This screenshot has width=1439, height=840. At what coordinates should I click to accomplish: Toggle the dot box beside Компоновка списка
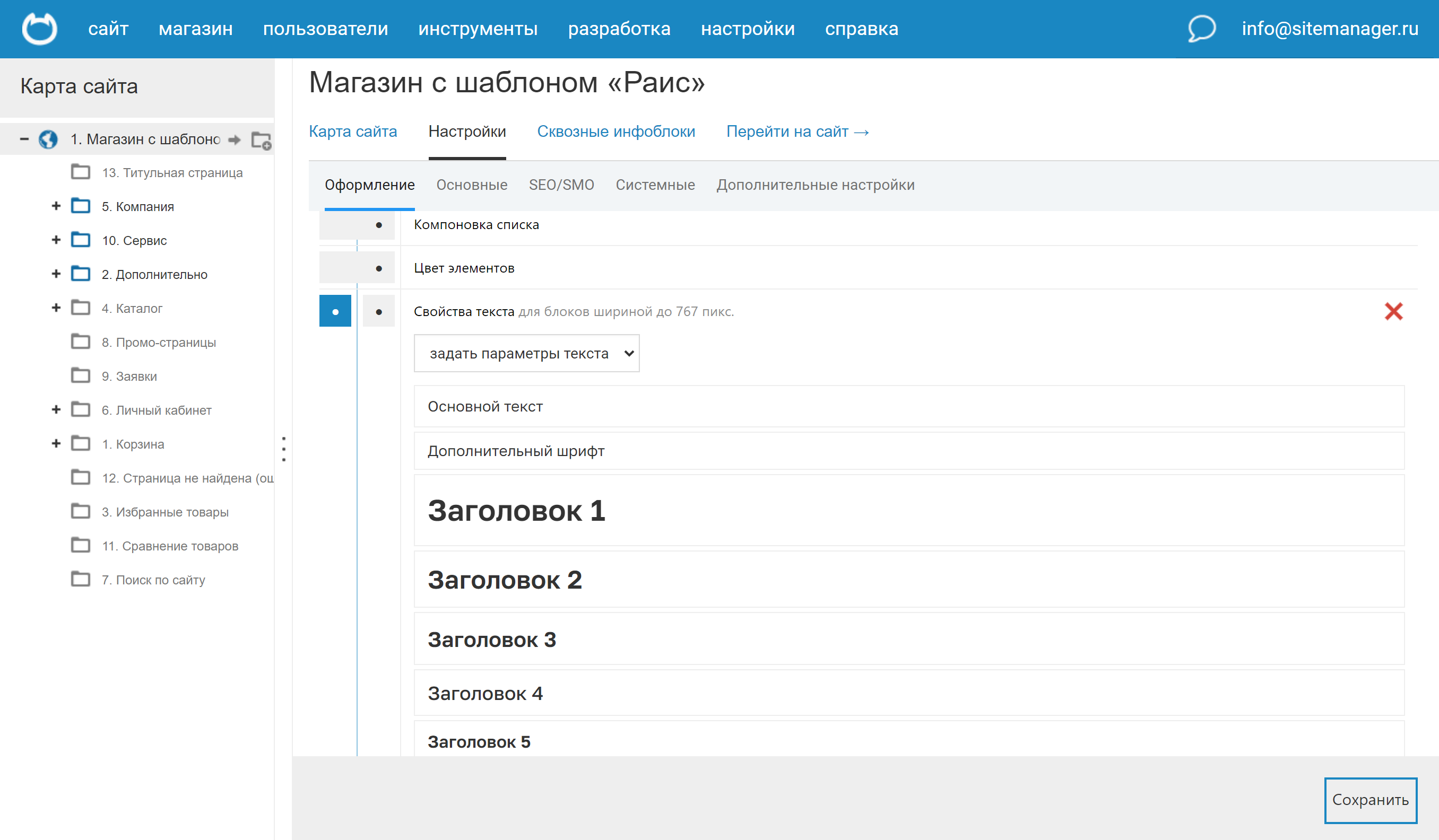[357, 225]
